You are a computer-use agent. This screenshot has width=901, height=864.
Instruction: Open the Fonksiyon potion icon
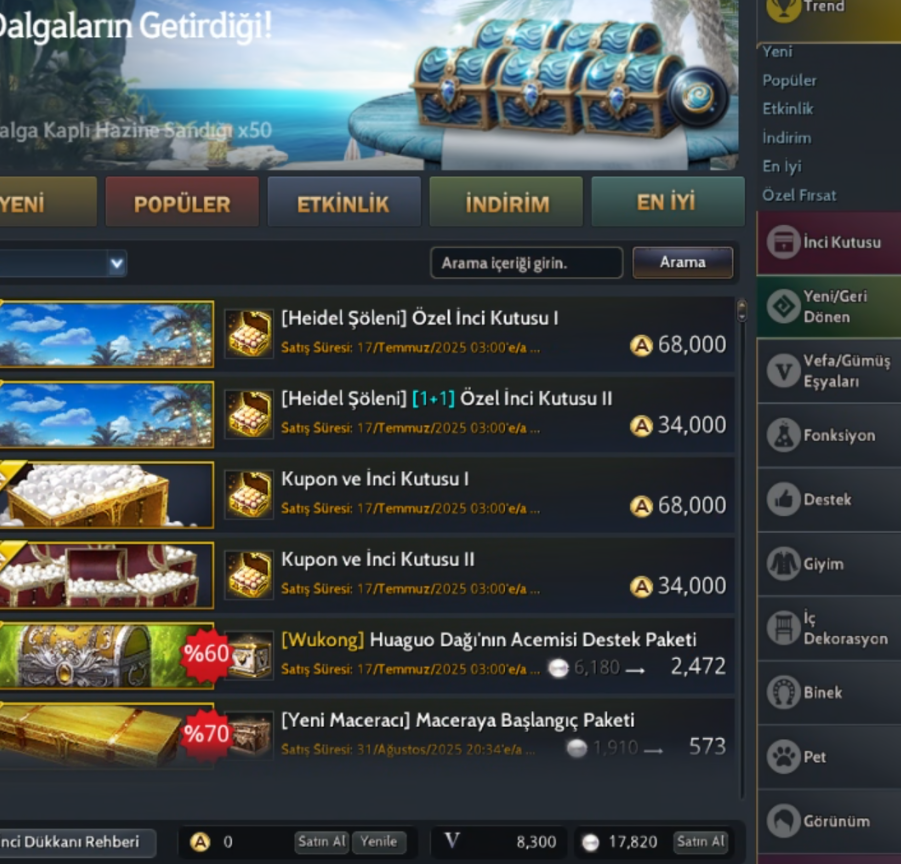click(x=783, y=435)
